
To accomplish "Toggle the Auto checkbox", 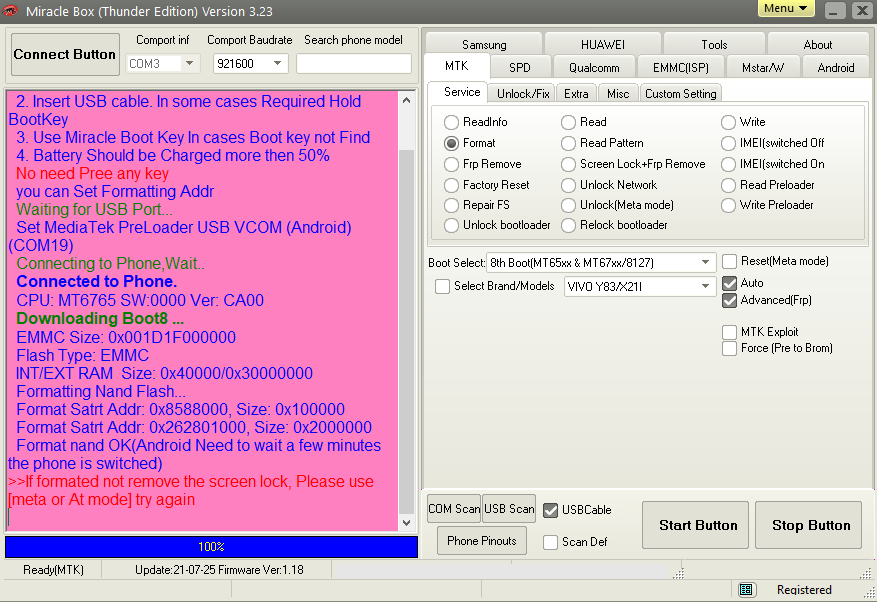I will 729,283.
